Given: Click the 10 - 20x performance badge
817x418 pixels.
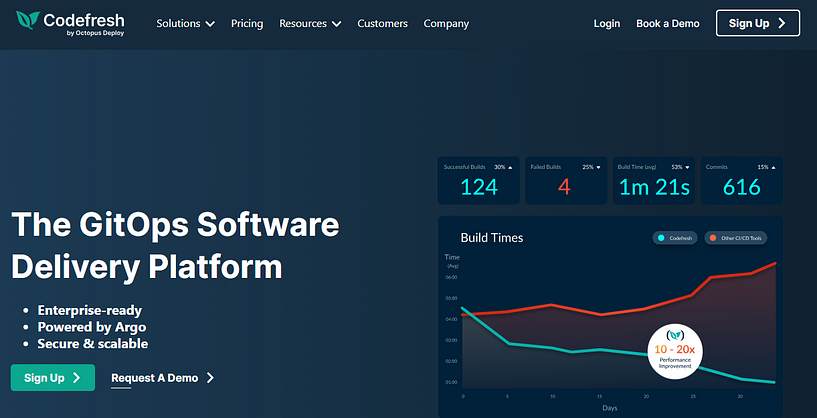Looking at the screenshot, I should [675, 350].
